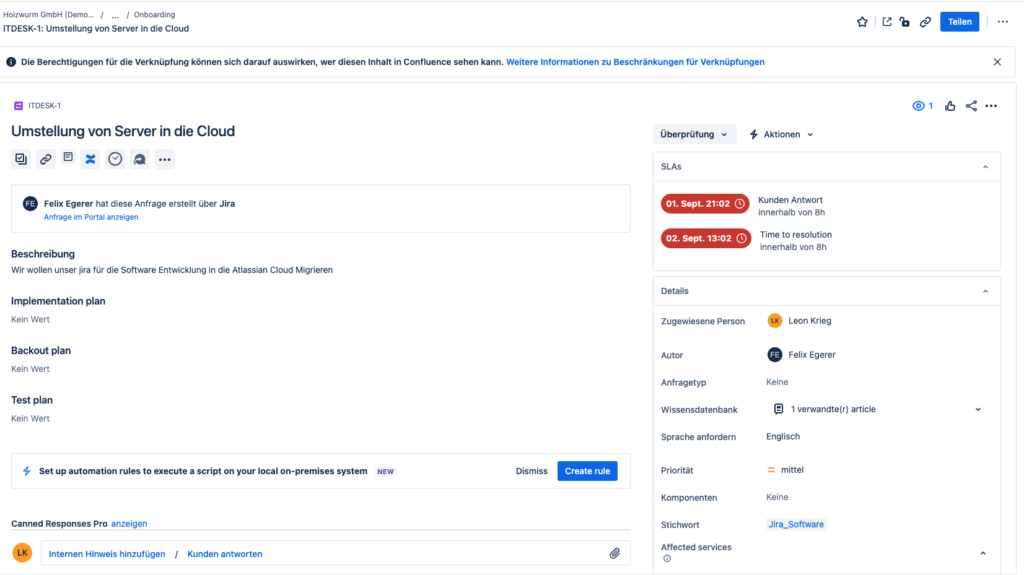Click Internen Hinweis hinzufügen
Viewport: 1024px width, 575px height.
pos(107,553)
